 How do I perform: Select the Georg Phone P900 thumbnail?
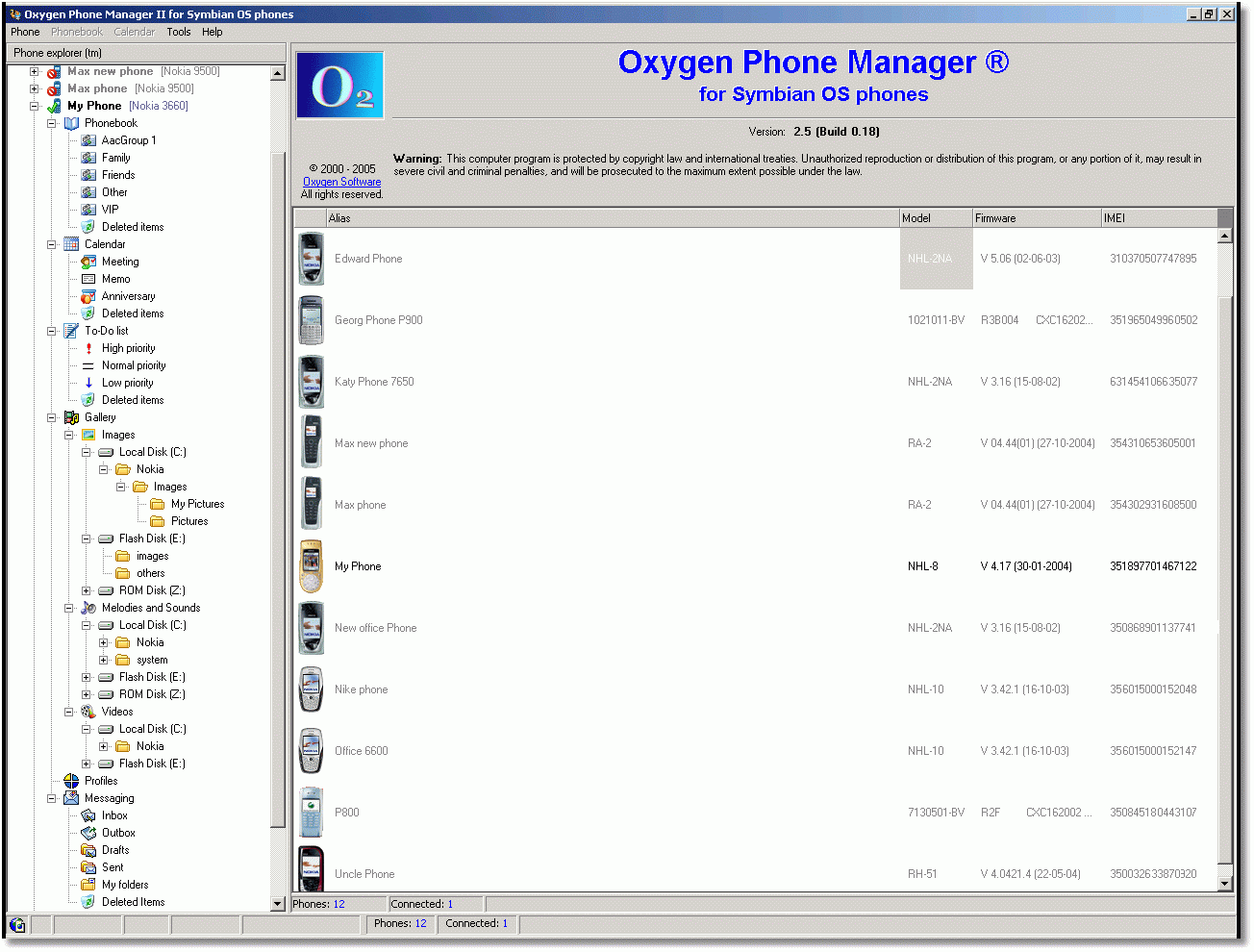311,320
